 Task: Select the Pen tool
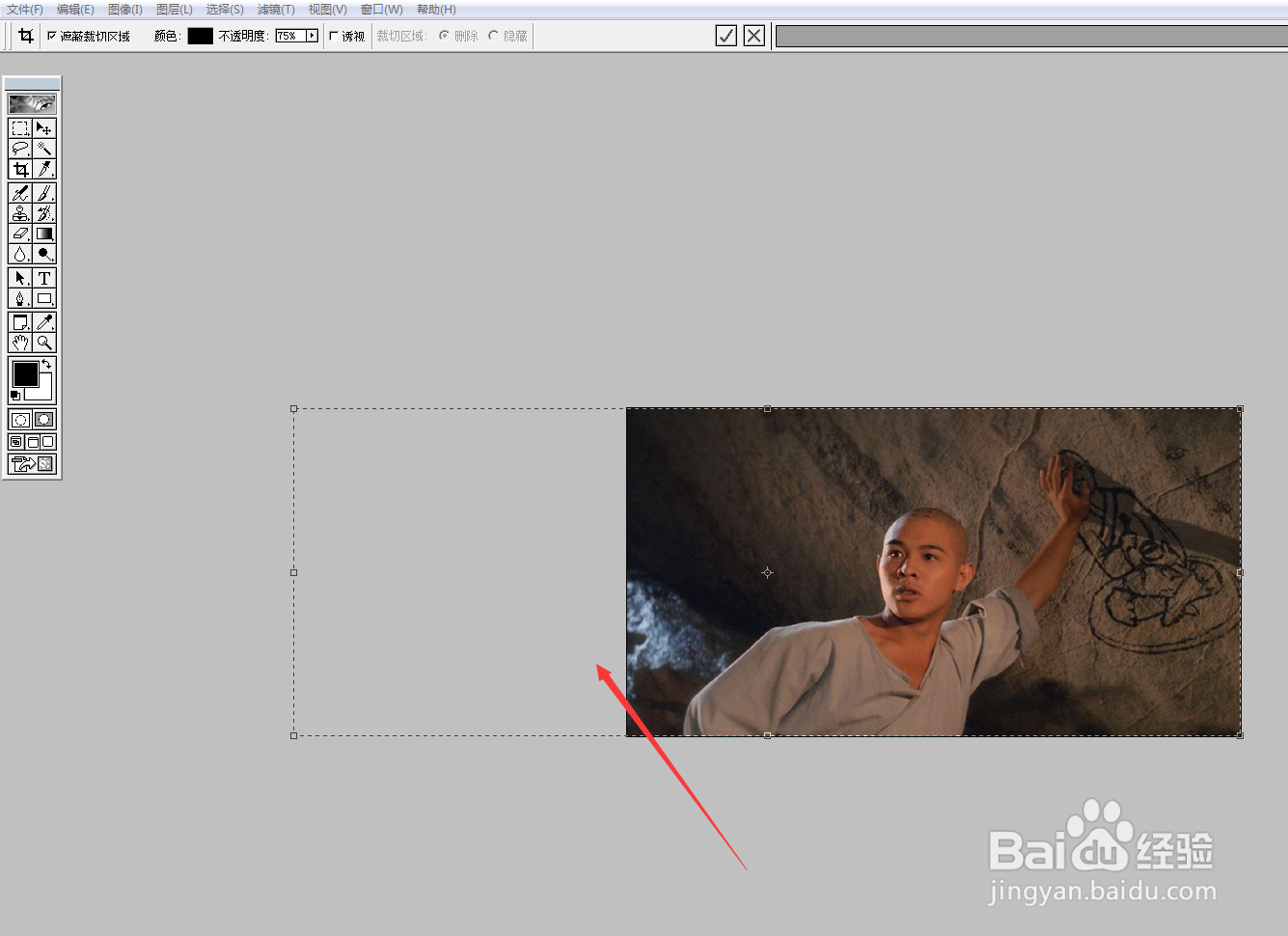[20, 298]
